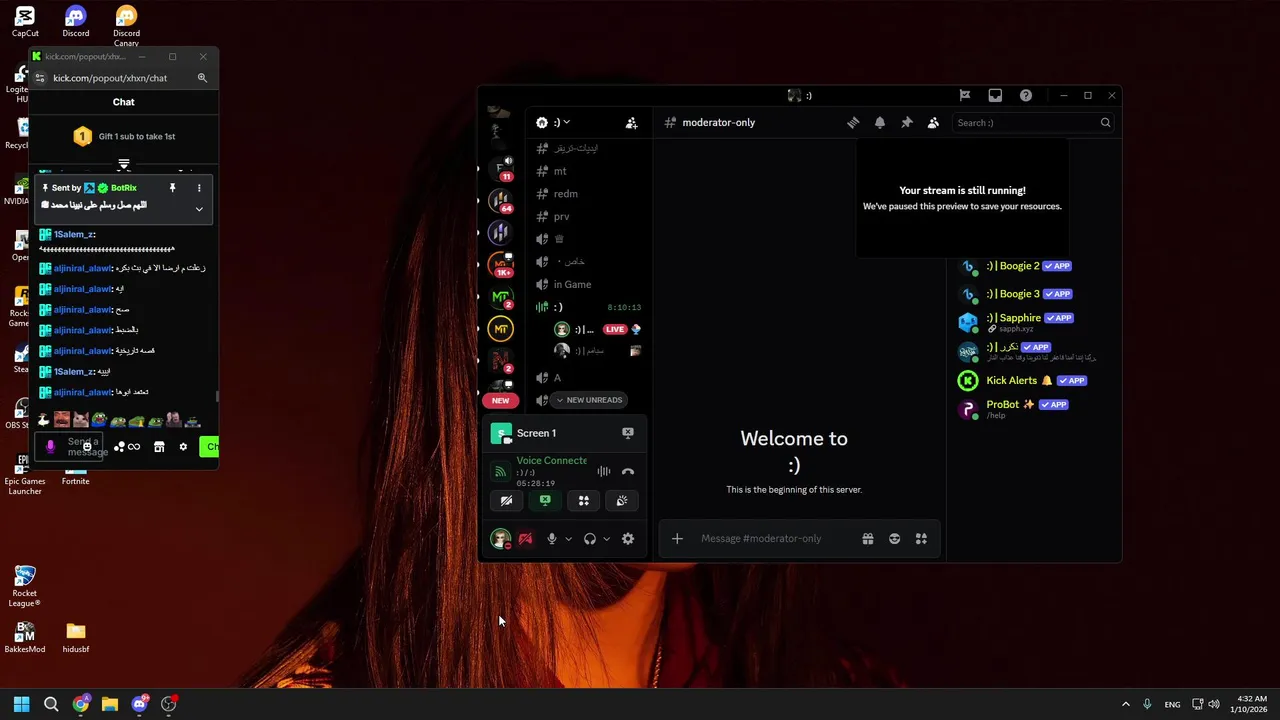Select ProBot in member list
The image size is (1280, 720).
point(1034,408)
